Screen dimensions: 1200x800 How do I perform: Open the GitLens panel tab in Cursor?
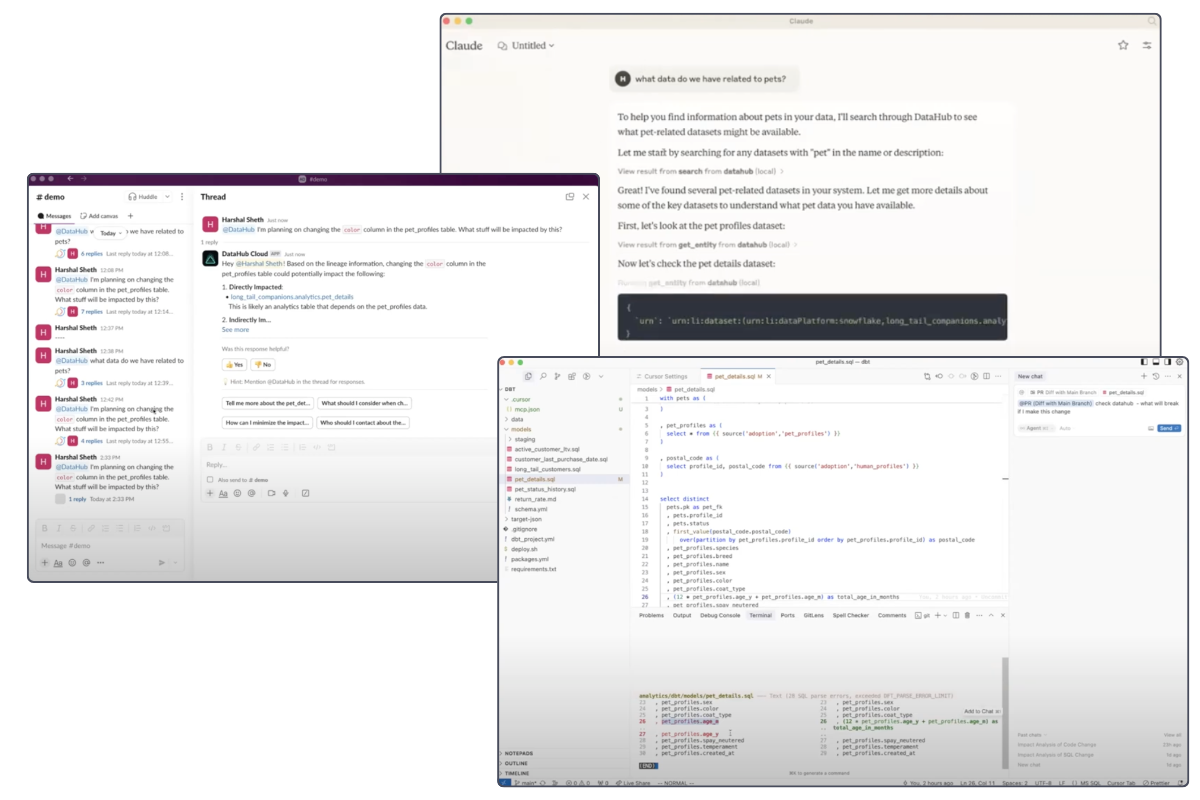click(813, 615)
